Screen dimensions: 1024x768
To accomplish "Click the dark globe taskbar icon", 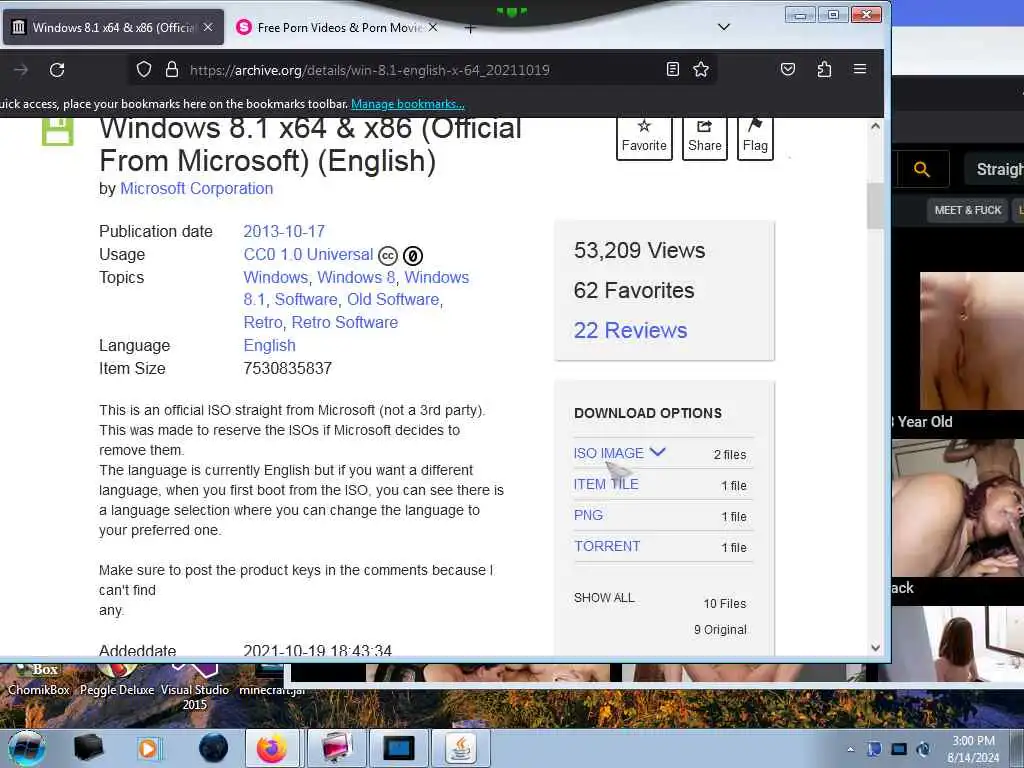I will click(x=213, y=748).
